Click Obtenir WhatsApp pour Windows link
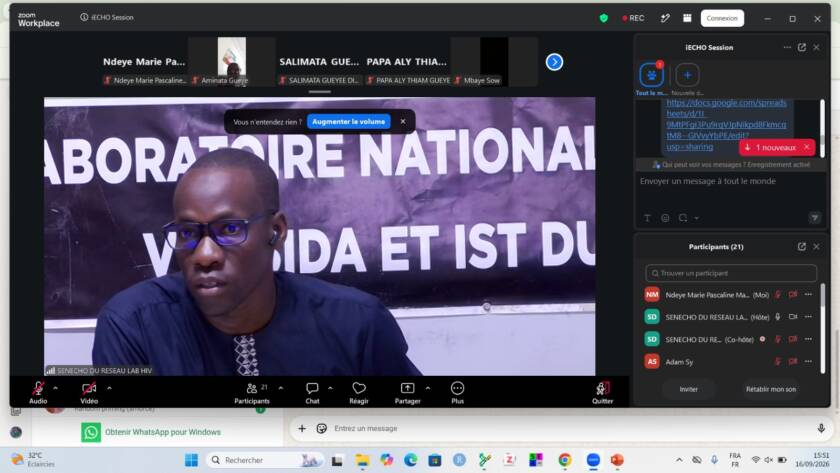 click(163, 432)
